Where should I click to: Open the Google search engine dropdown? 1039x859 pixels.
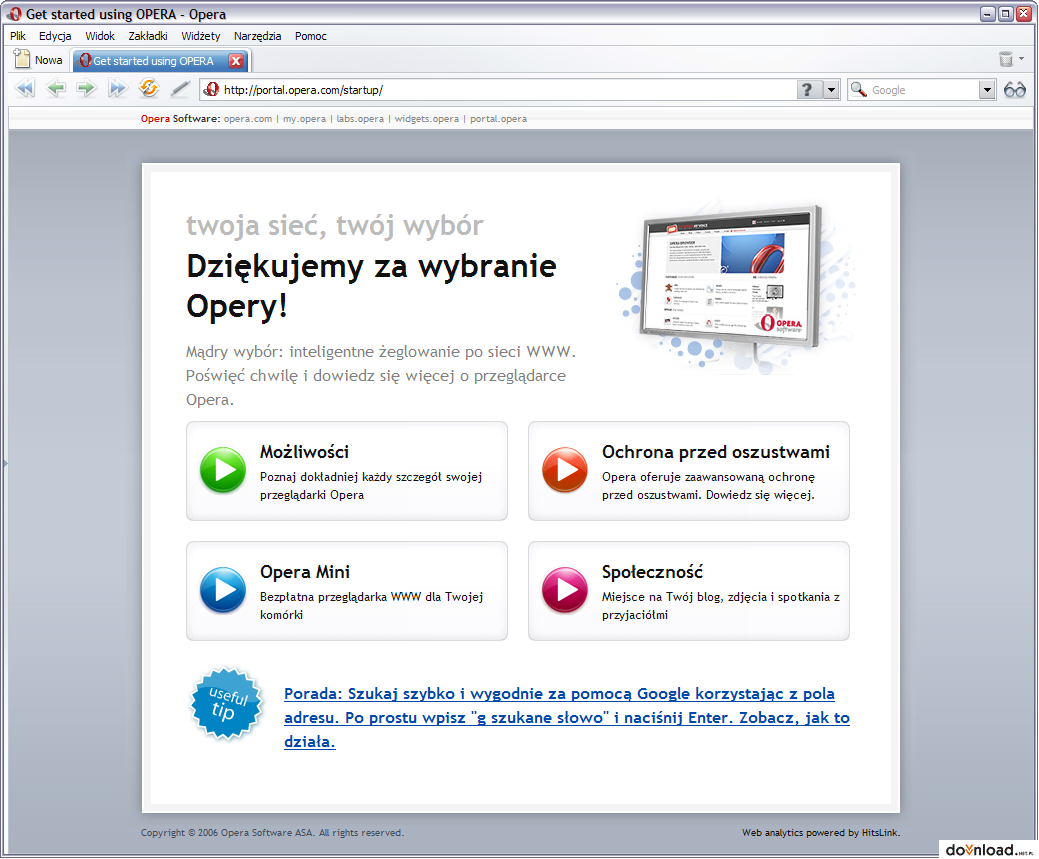pos(987,89)
